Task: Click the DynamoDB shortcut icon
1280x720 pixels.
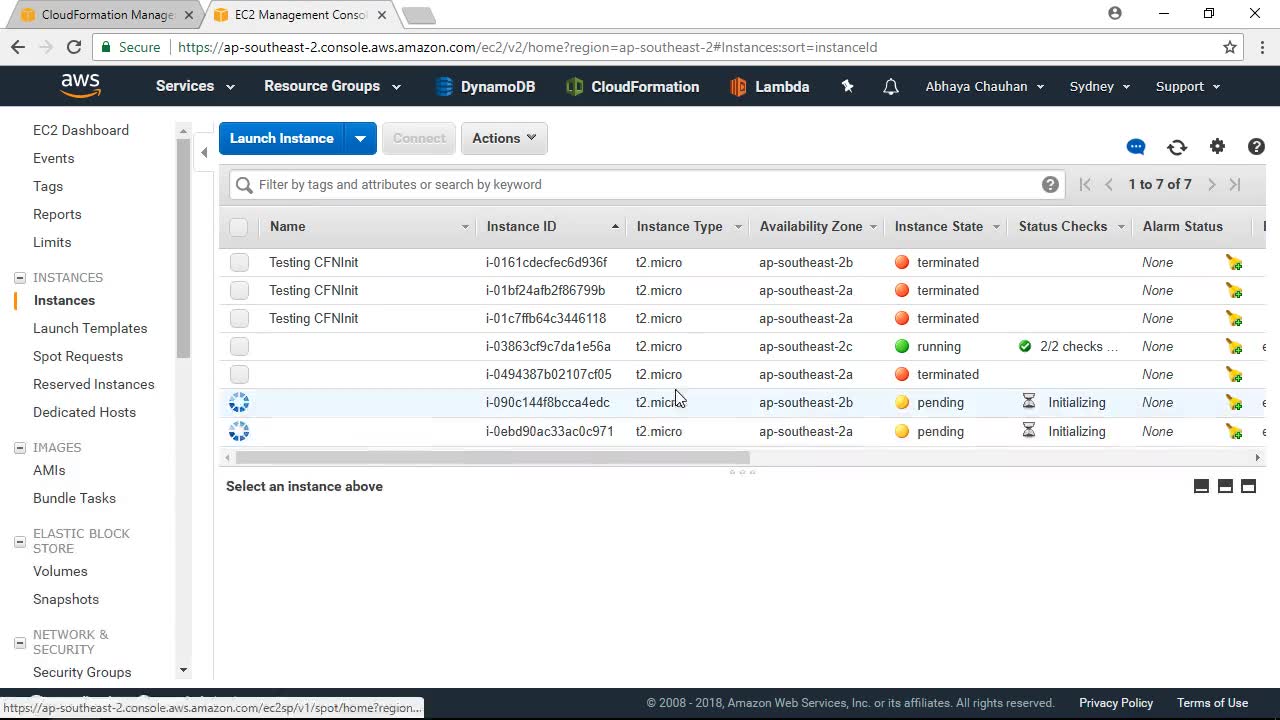Action: 444,87
